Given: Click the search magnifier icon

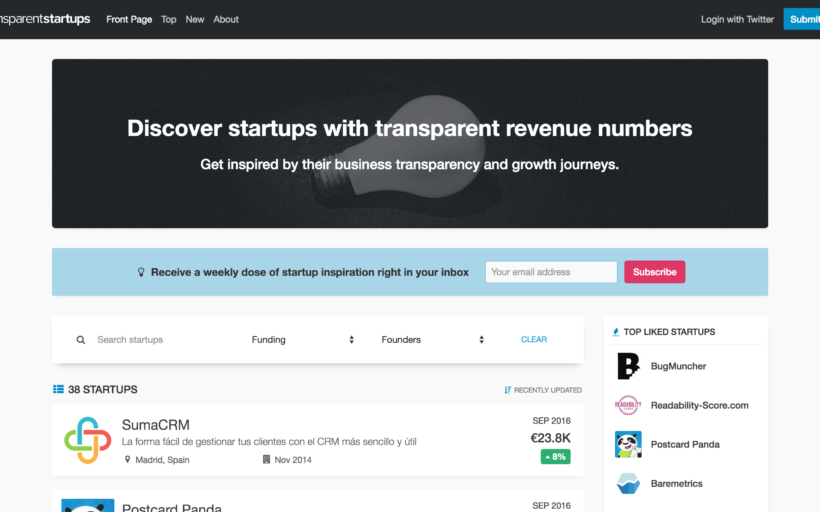Looking at the screenshot, I should coord(81,340).
